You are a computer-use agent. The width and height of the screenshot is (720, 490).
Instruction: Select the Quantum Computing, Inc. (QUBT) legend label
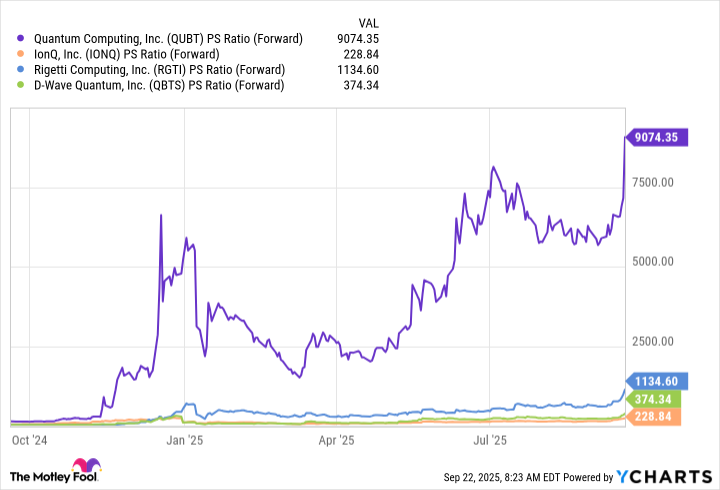[x=166, y=39]
